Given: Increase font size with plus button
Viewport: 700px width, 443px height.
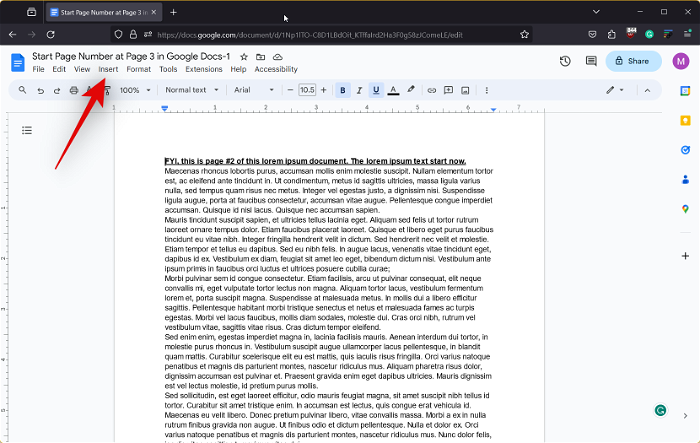Looking at the screenshot, I should pyautogui.click(x=324, y=90).
